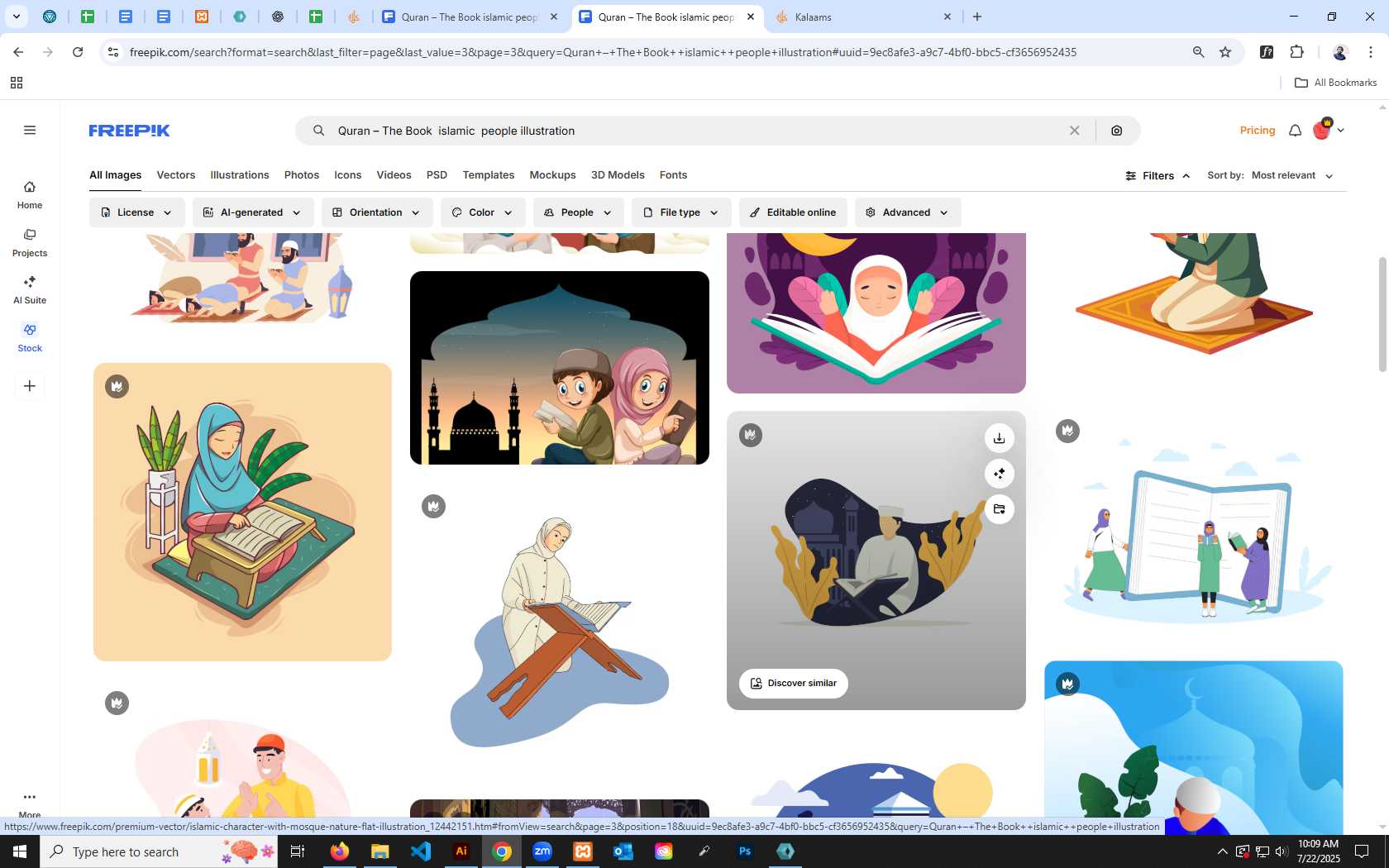Switch to Videos tab
The width and height of the screenshot is (1389, 868).
coord(394,175)
